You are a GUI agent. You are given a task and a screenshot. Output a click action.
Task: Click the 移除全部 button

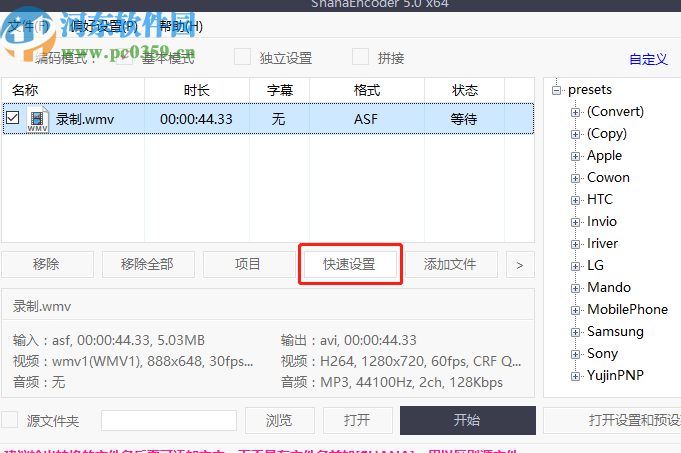[x=148, y=264]
